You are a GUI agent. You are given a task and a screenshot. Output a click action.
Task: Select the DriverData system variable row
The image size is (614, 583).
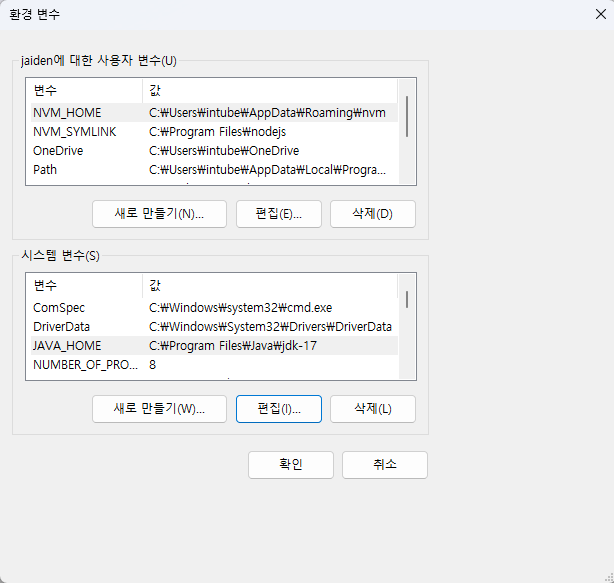pyautogui.click(x=214, y=327)
